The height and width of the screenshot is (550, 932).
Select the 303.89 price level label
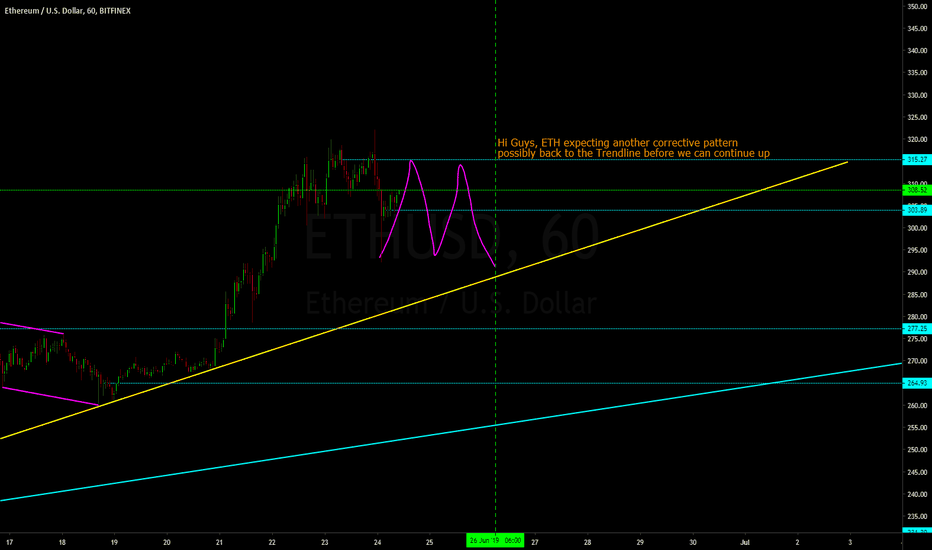[x=917, y=210]
